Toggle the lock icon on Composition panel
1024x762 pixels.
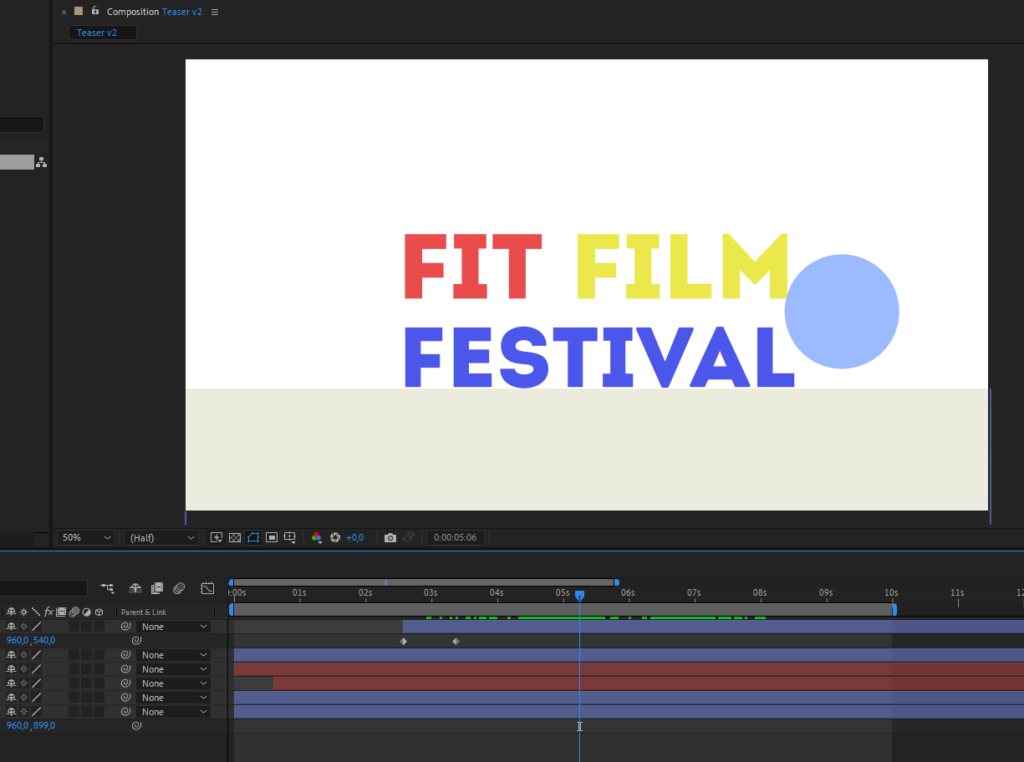[95, 11]
